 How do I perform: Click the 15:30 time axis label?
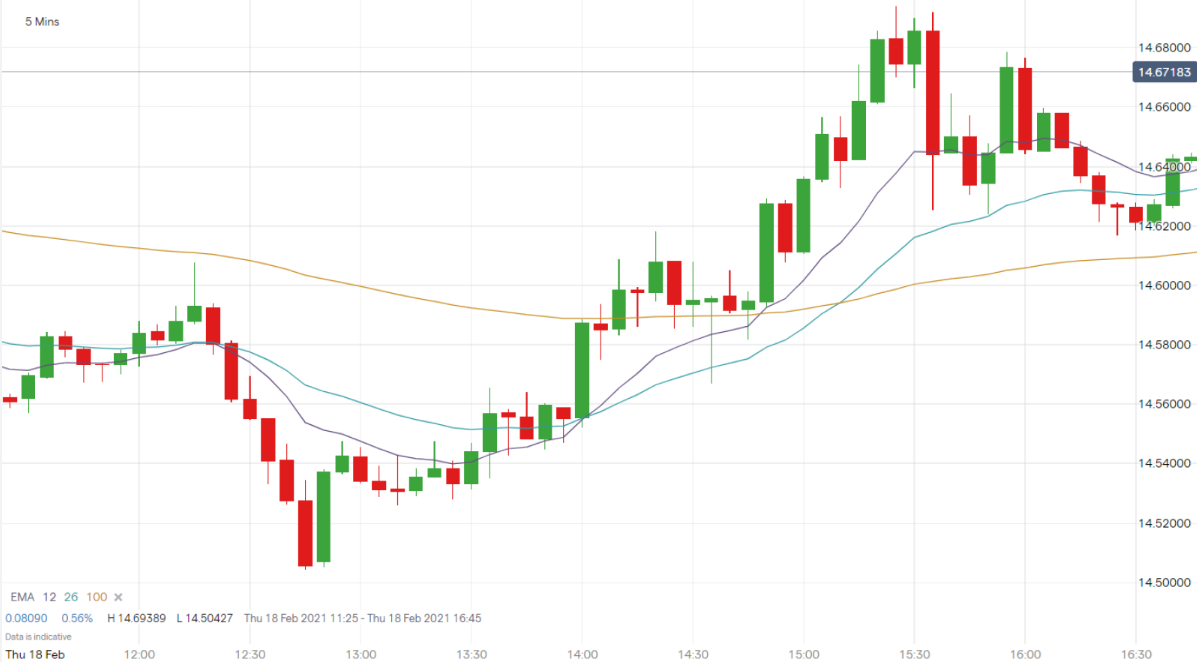(915, 654)
